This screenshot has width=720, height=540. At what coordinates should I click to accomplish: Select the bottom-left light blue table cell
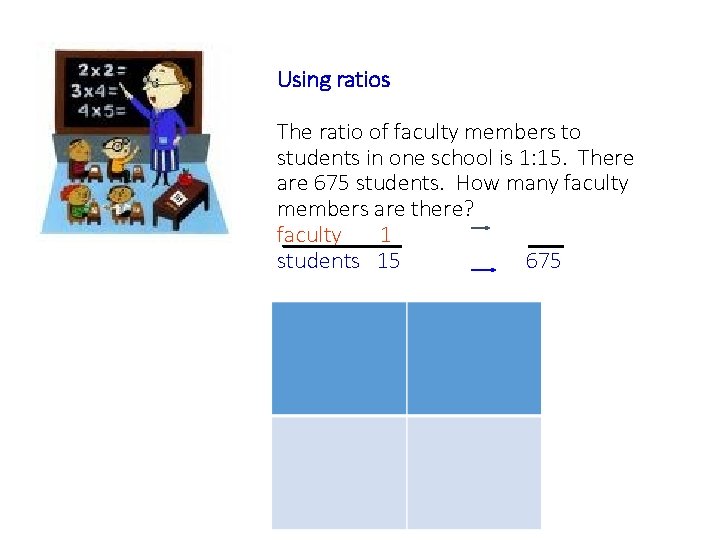339,472
